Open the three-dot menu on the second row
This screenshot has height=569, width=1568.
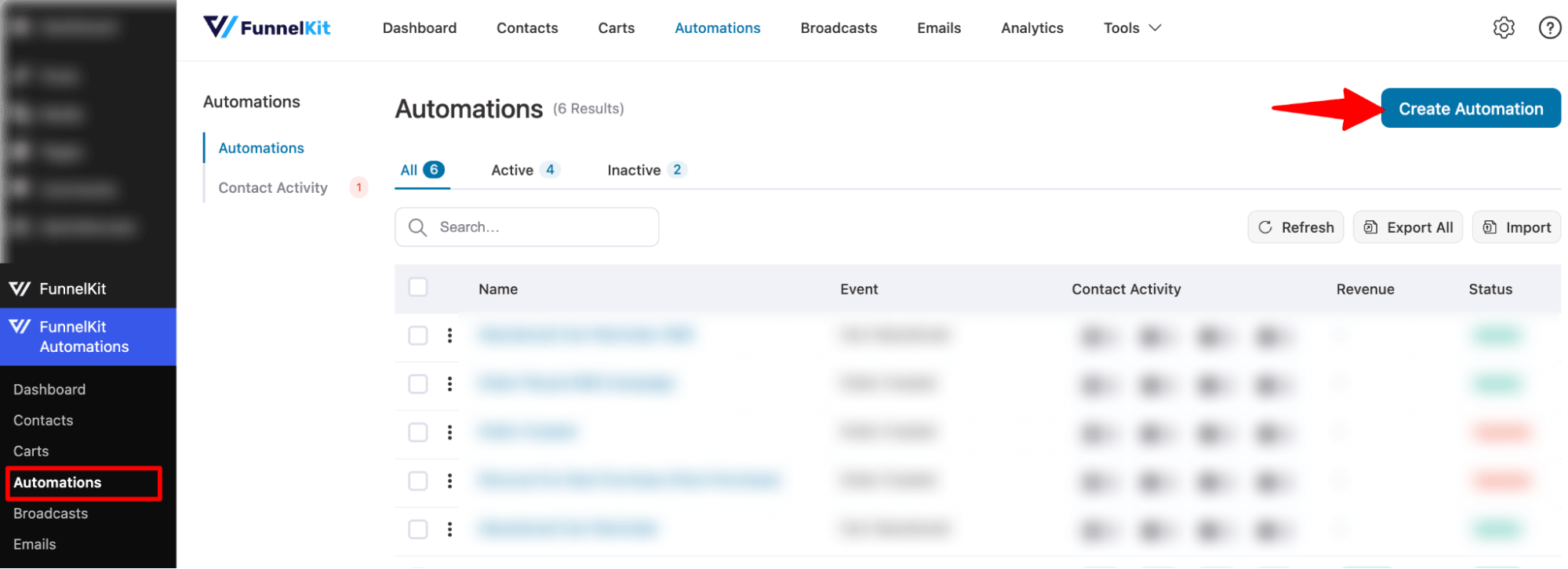449,384
